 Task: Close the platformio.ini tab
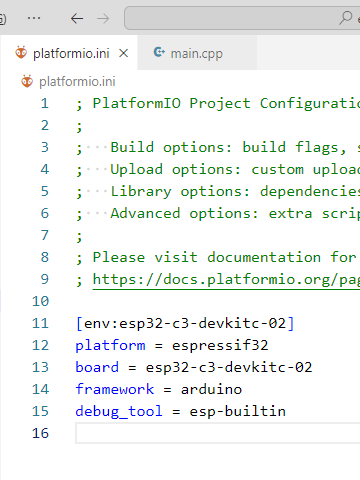click(124, 53)
